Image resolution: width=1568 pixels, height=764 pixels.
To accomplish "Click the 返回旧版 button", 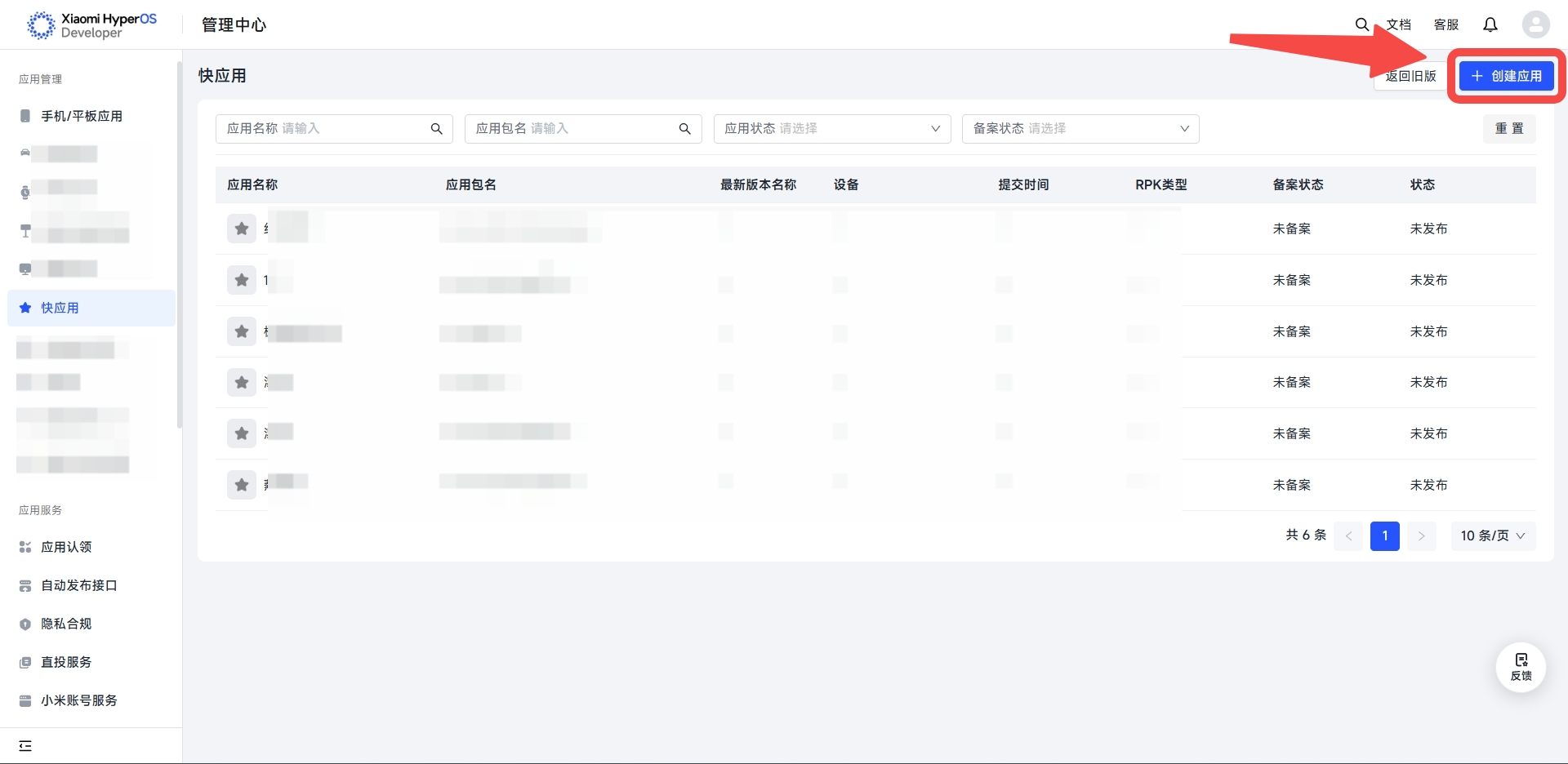I will tap(1410, 76).
